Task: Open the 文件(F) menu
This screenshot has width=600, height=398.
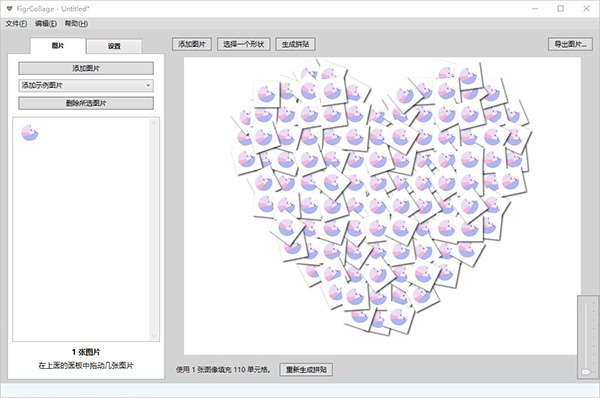Action: [x=16, y=24]
